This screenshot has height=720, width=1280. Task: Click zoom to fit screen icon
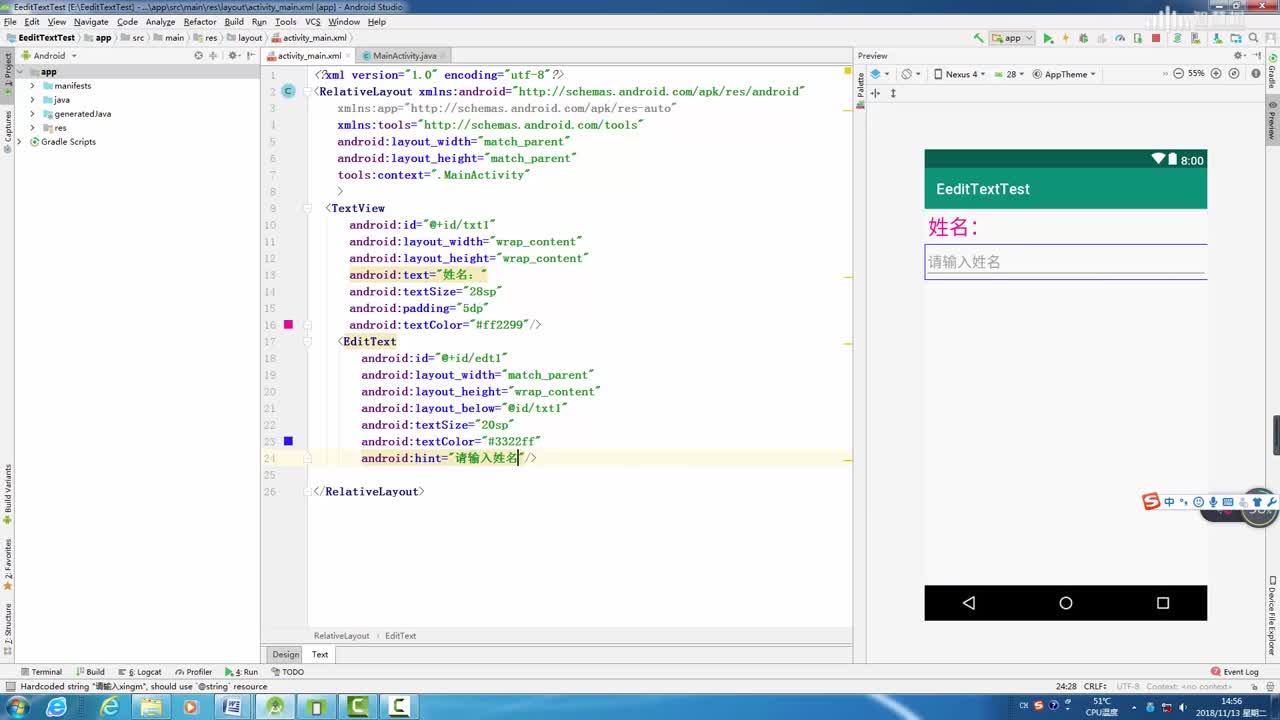(1234, 73)
